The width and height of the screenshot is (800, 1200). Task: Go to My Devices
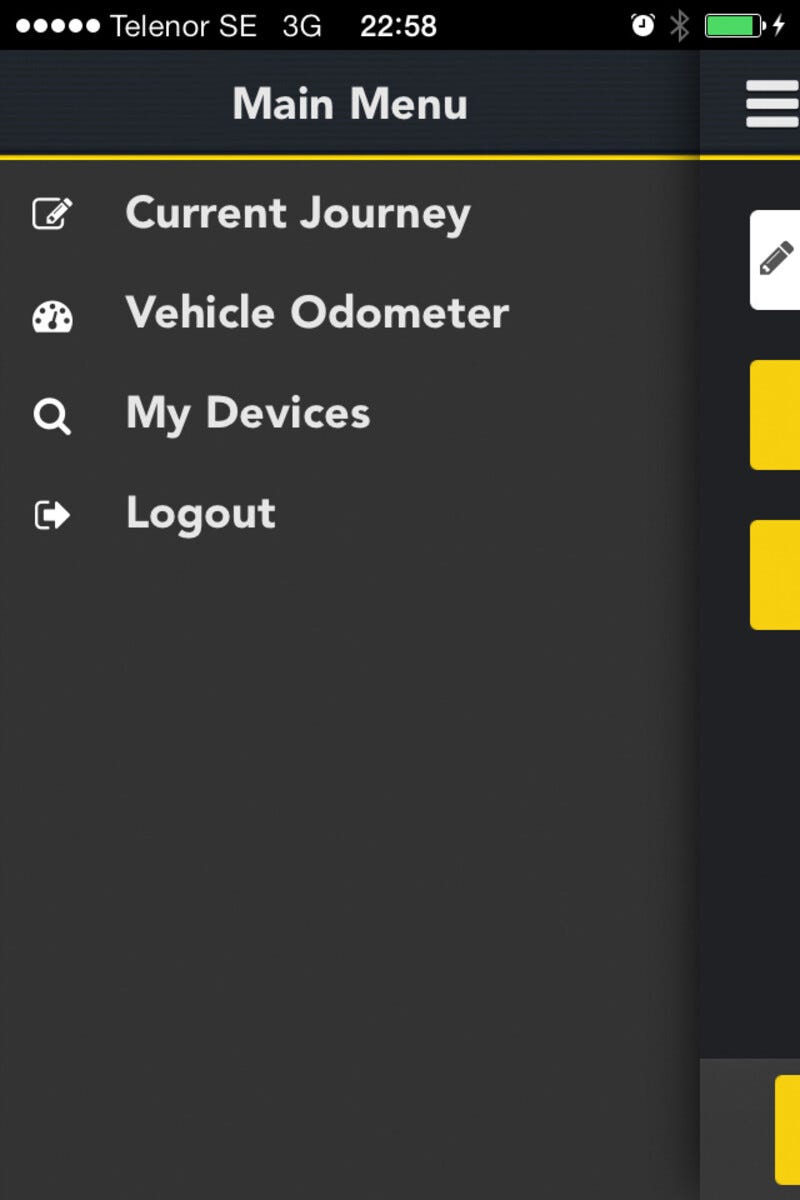(248, 413)
